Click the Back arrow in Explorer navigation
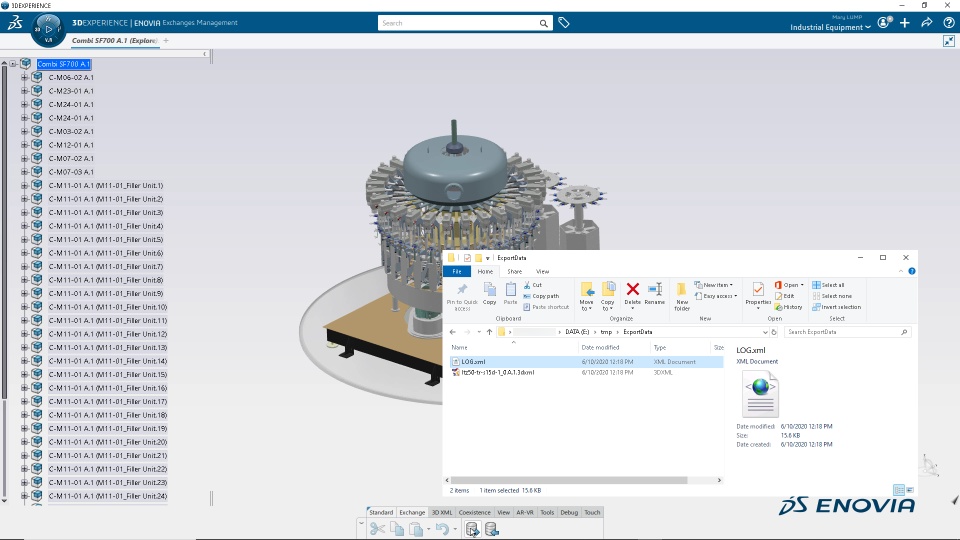 (452, 332)
